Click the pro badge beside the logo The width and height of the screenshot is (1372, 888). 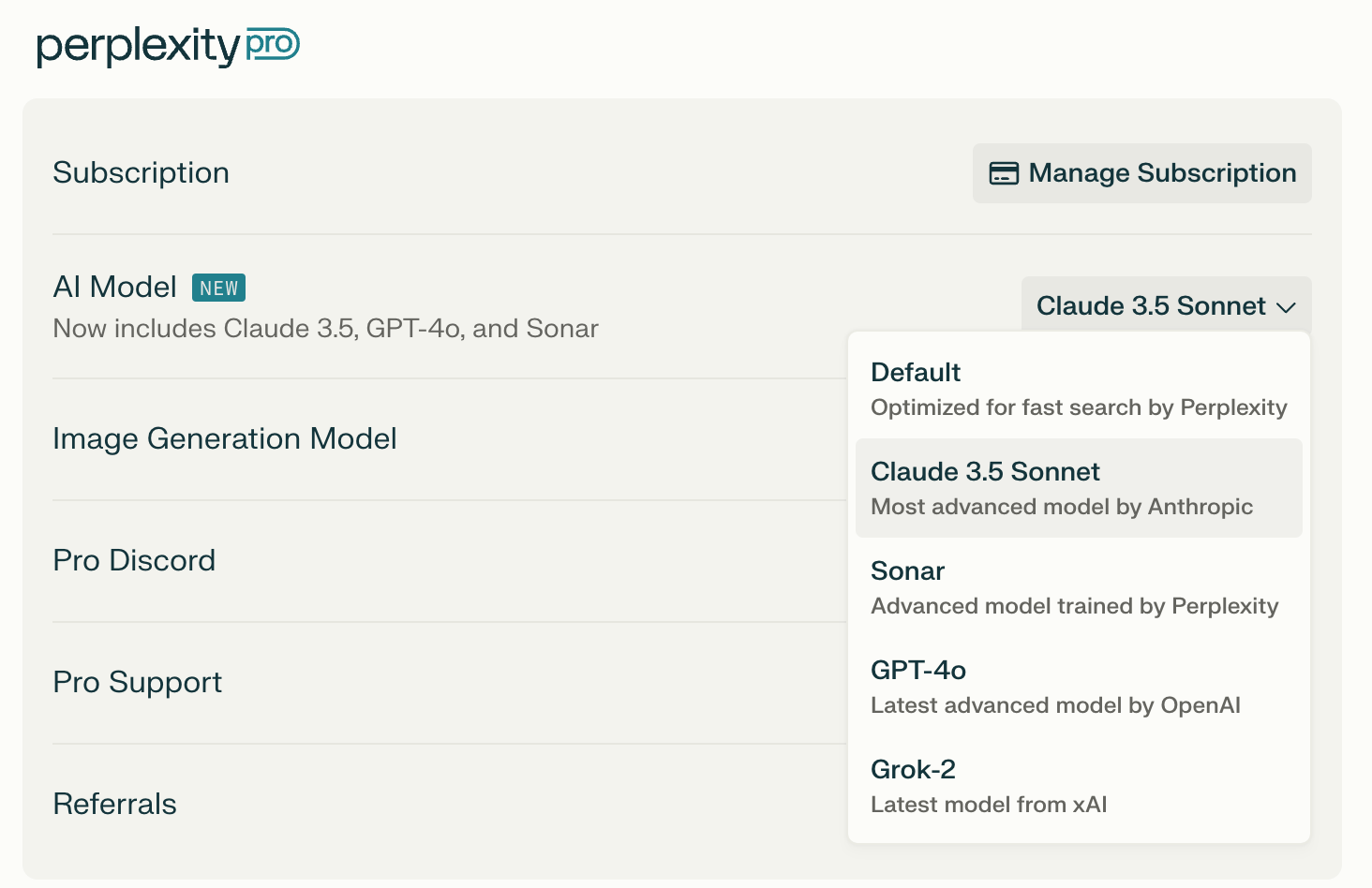point(273,44)
